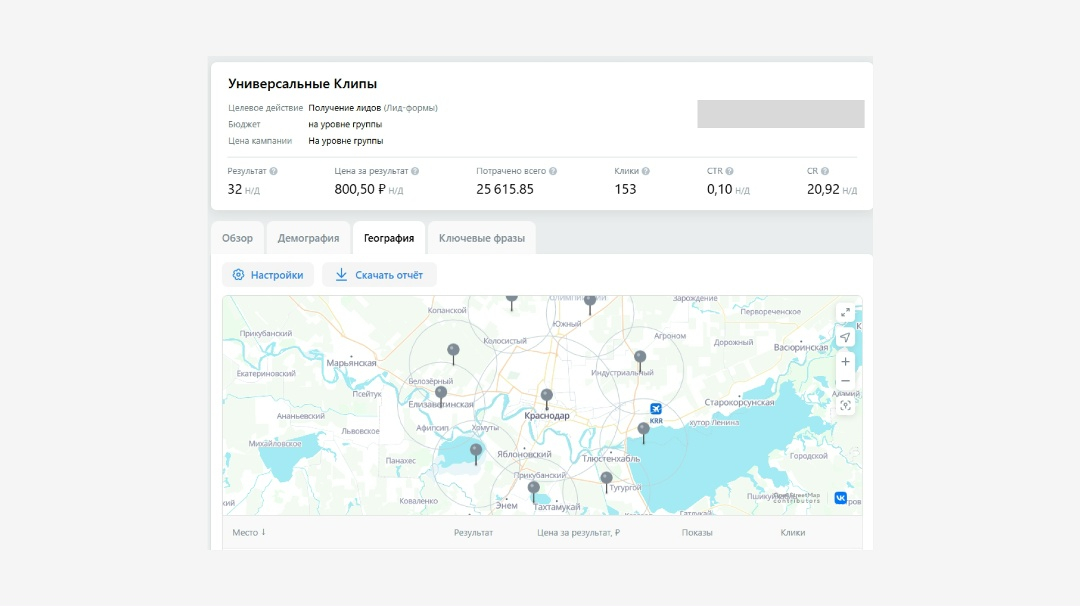Image resolution: width=1080 pixels, height=606 pixels.
Task: Sort table by Место column
Action: (249, 533)
